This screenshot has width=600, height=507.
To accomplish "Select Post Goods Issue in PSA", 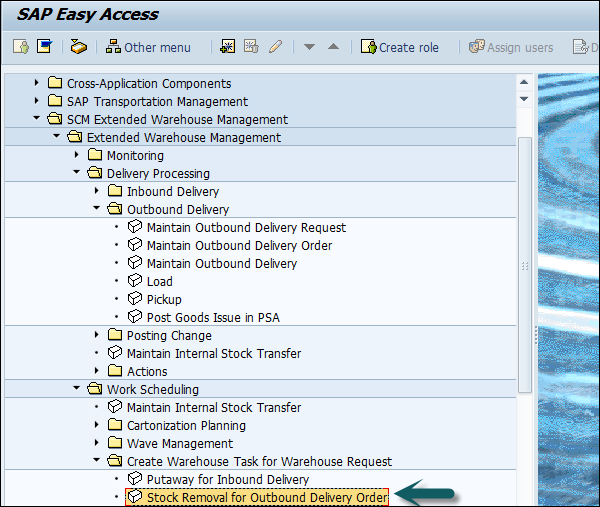I will [x=213, y=317].
